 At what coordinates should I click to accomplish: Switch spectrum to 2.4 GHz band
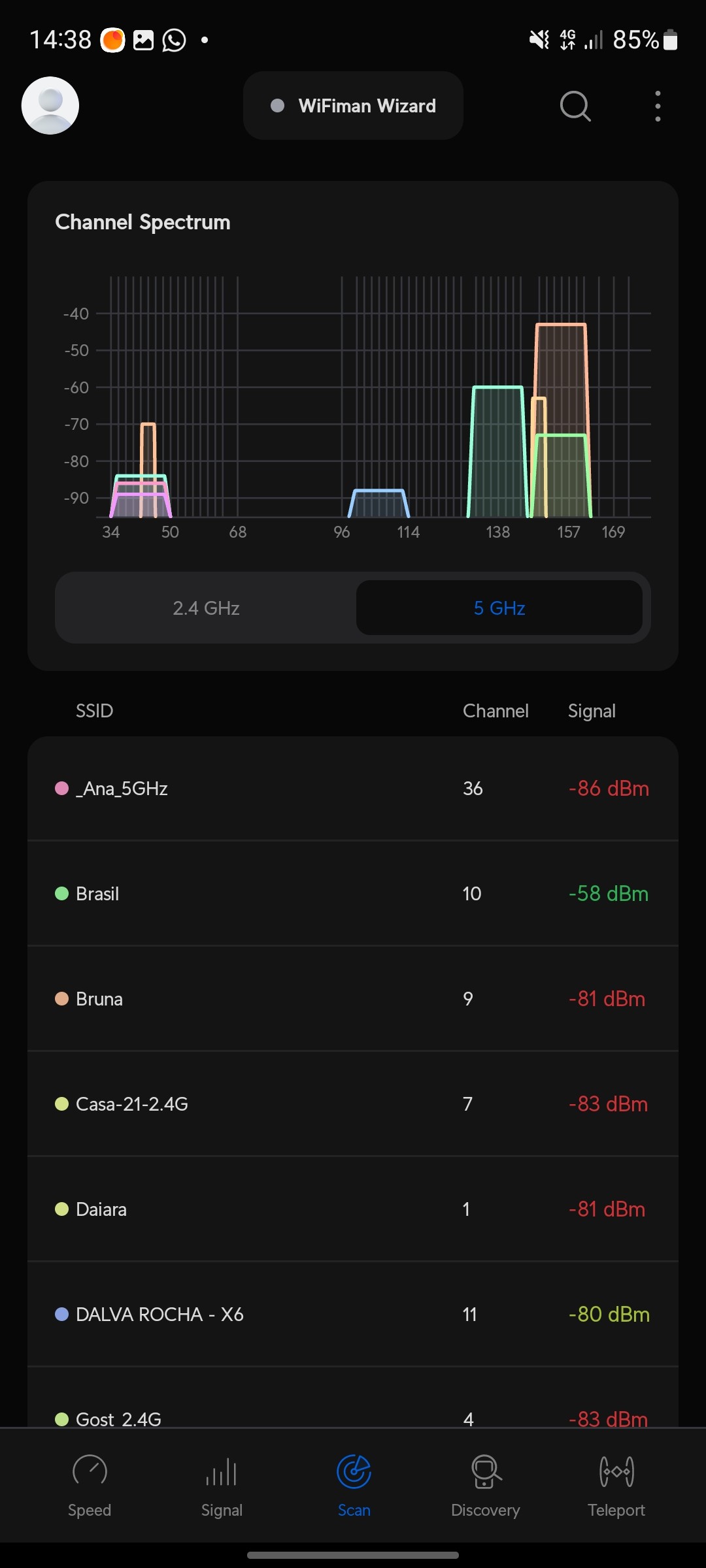coord(206,608)
